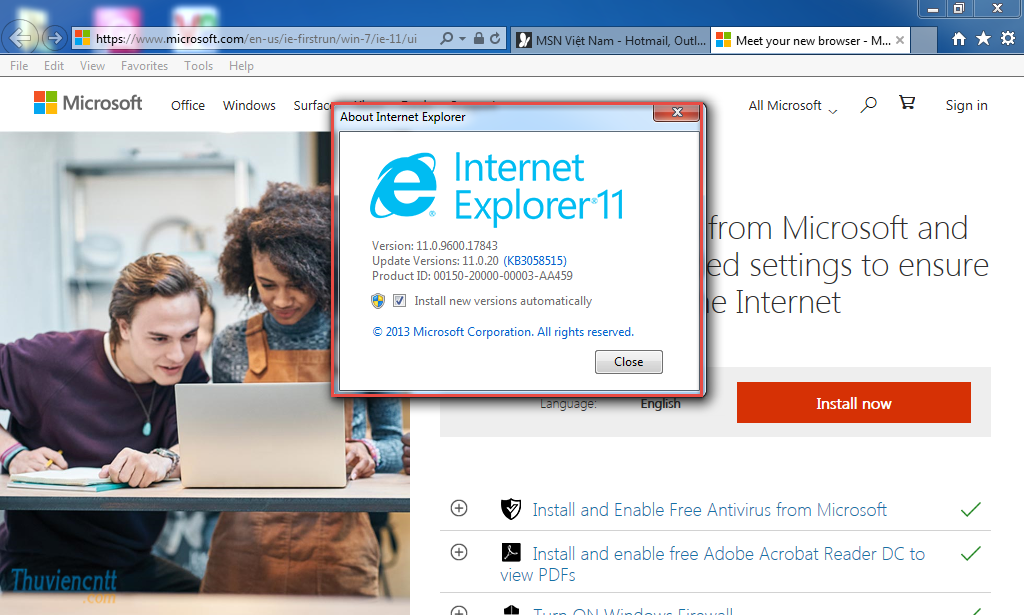Go back with the browser Back arrow
The width and height of the screenshot is (1024, 615).
20,38
